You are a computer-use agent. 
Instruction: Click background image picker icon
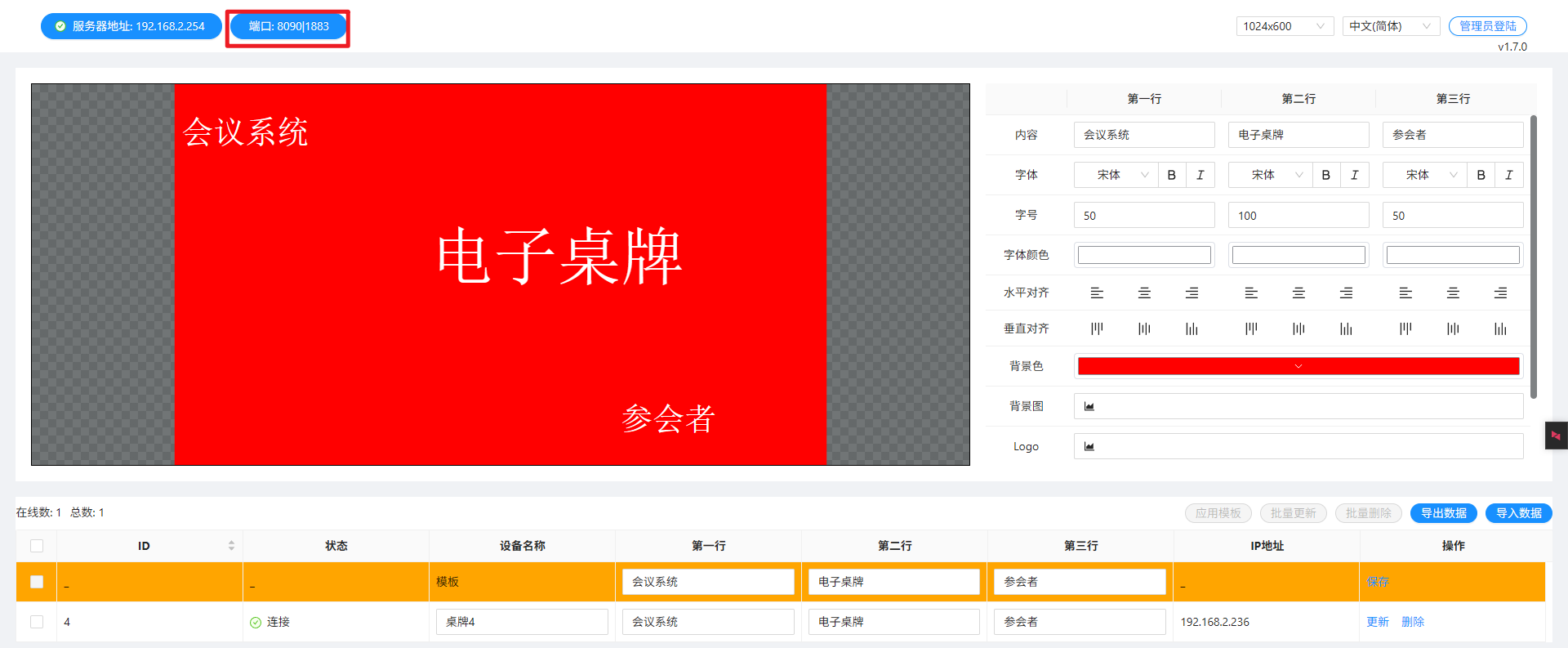pyautogui.click(x=1089, y=406)
